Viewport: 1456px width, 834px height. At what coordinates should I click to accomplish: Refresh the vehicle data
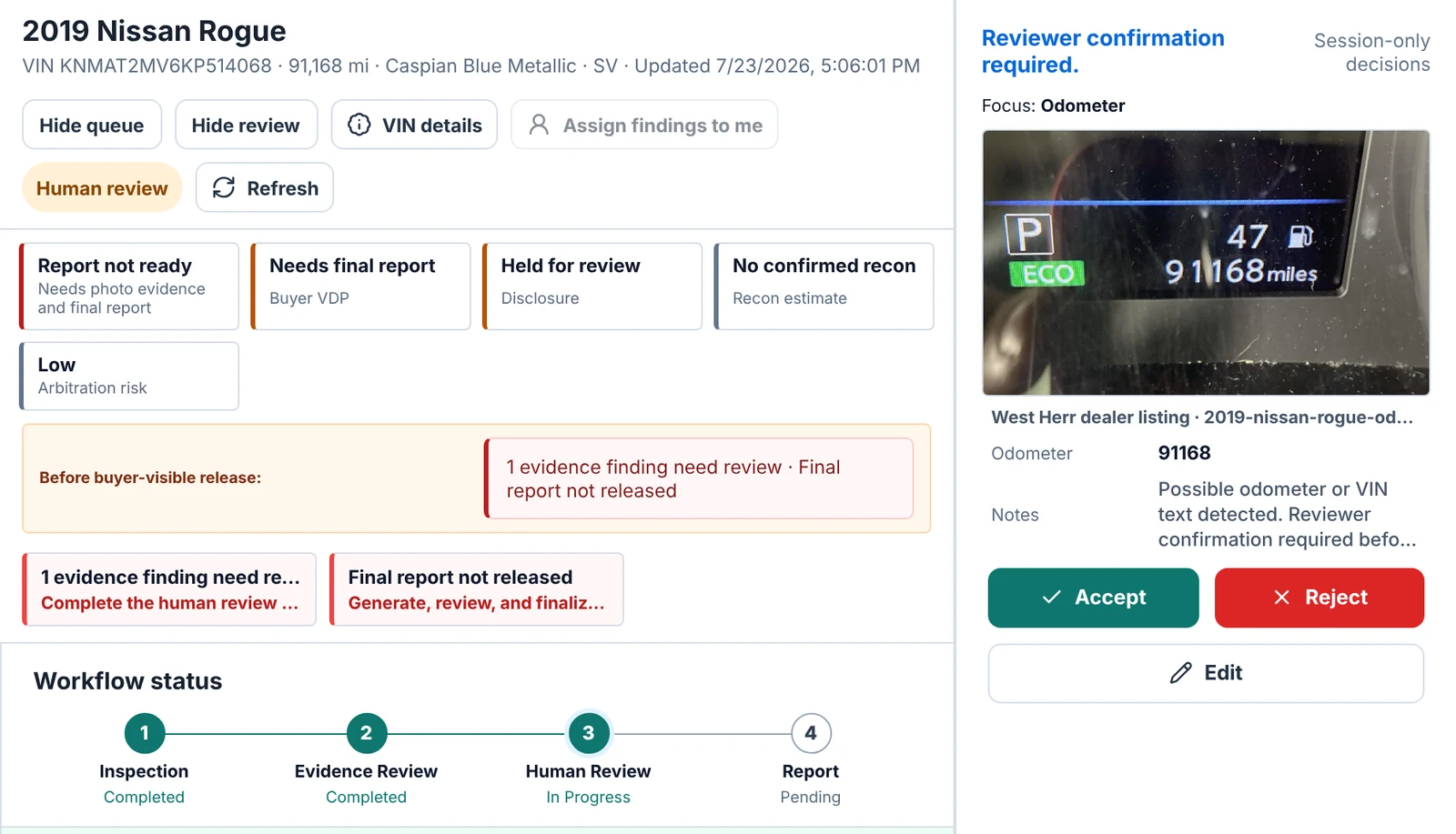265,187
